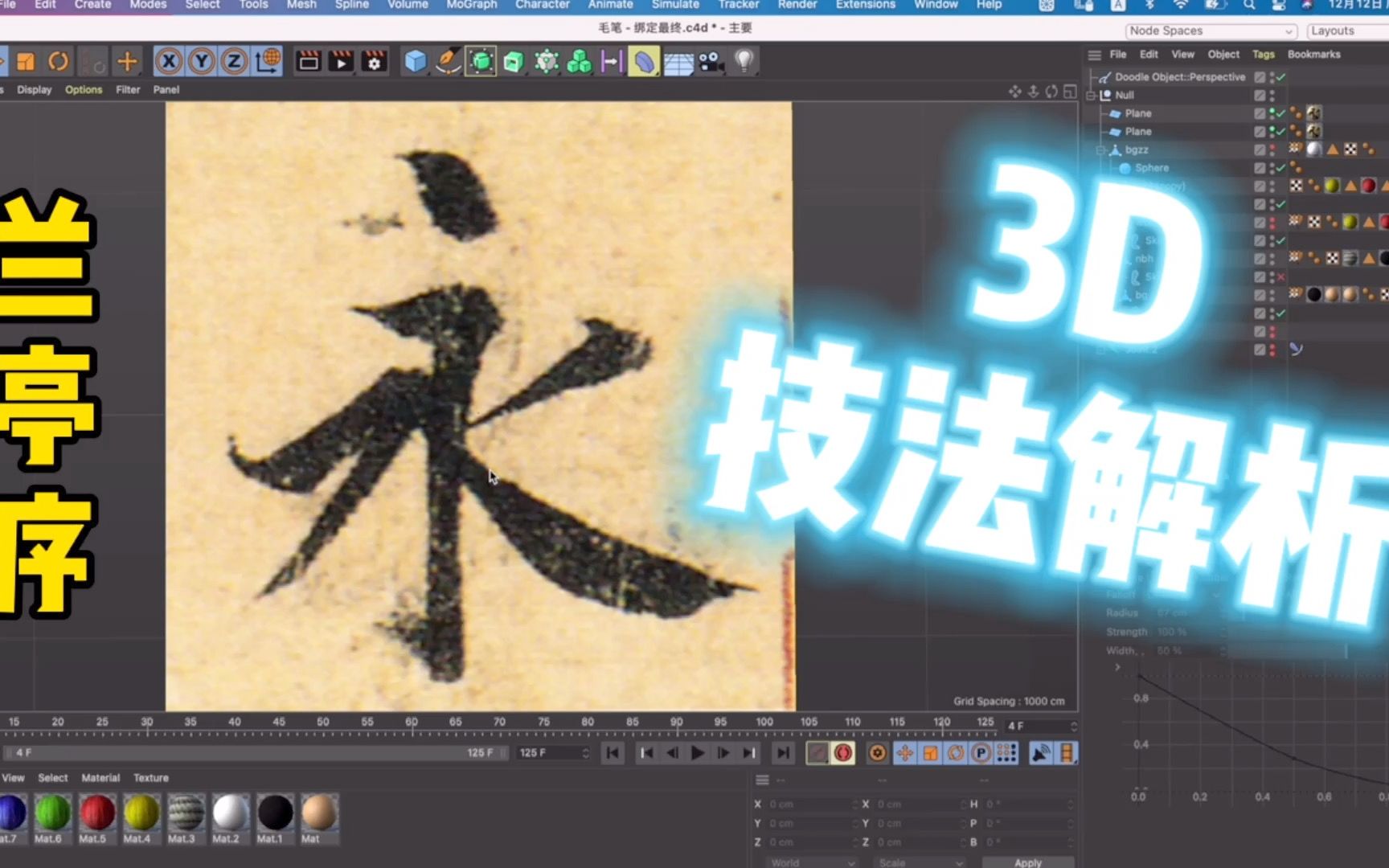Click Render to Picture Viewer icon

pyautogui.click(x=342, y=61)
